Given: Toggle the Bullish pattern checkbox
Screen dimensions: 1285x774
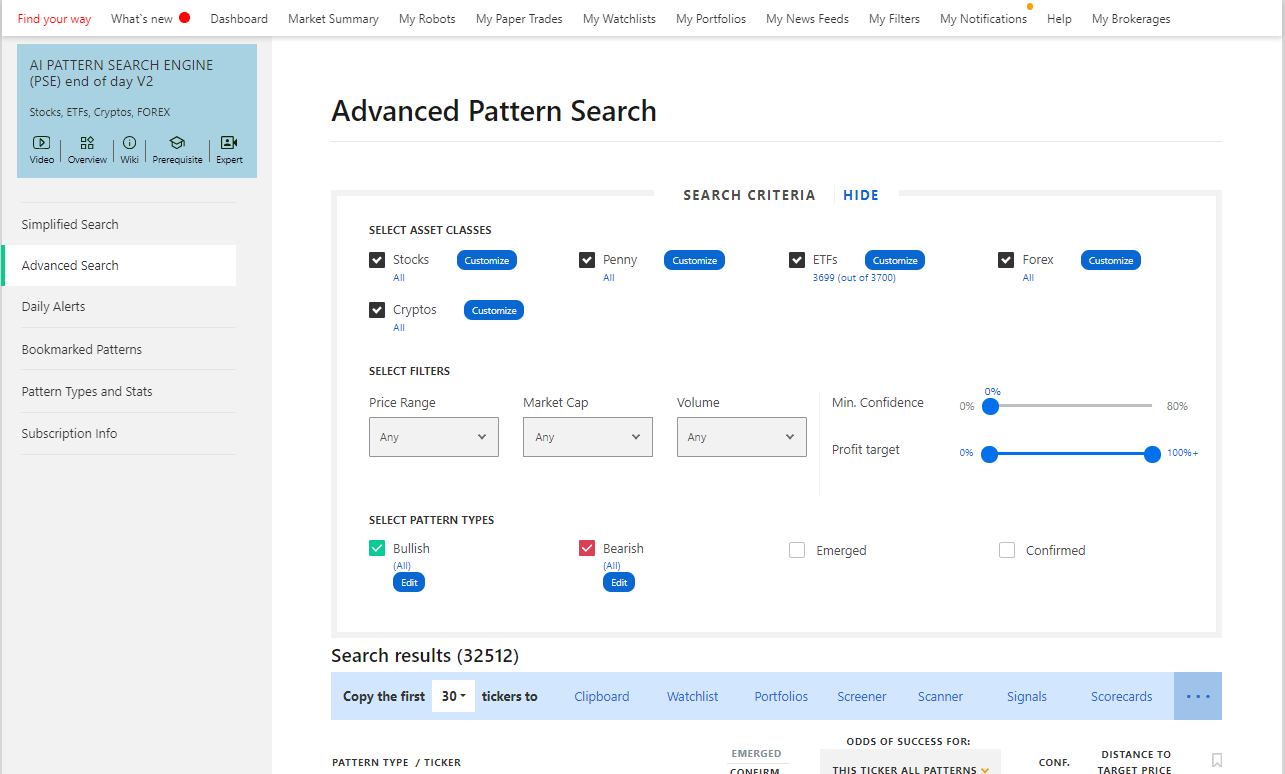Looking at the screenshot, I should coord(377,548).
